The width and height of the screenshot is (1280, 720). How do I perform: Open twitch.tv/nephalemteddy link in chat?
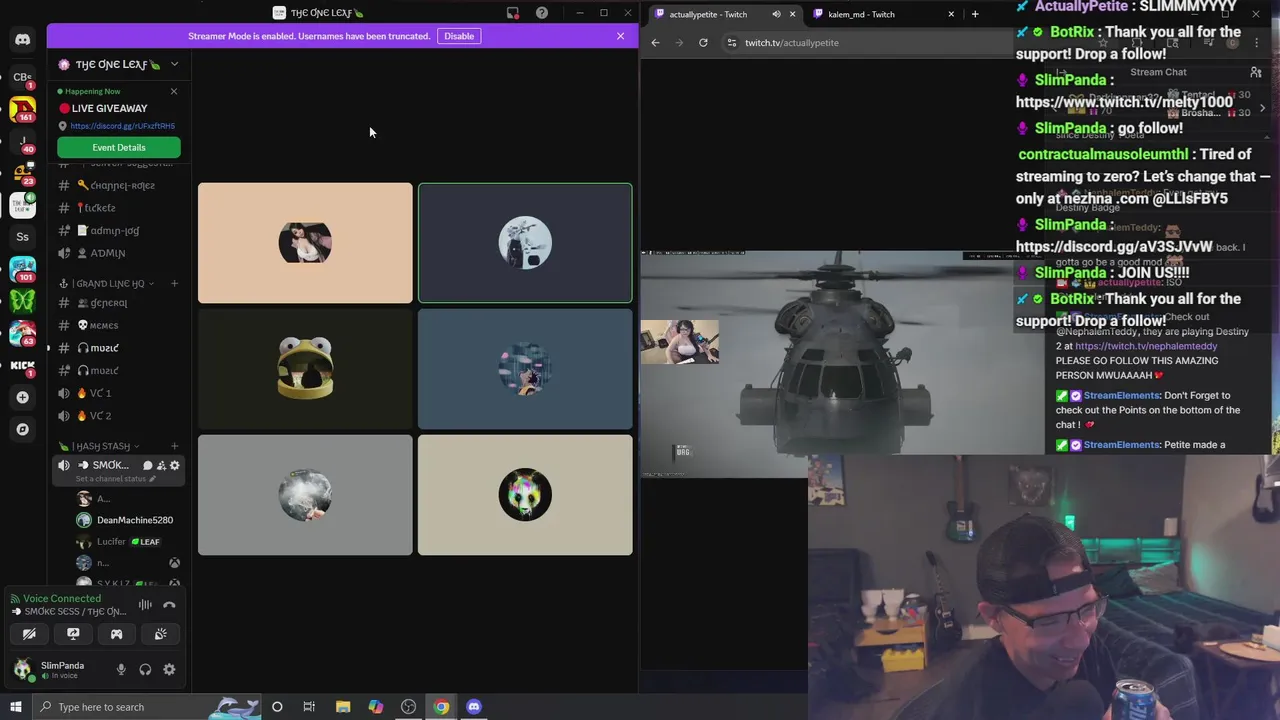1146,346
